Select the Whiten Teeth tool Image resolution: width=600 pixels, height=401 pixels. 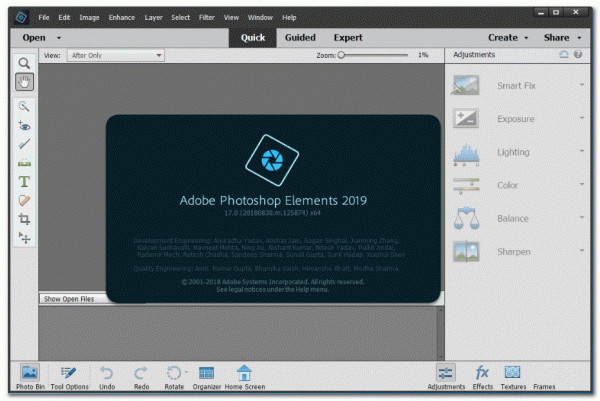click(x=24, y=144)
